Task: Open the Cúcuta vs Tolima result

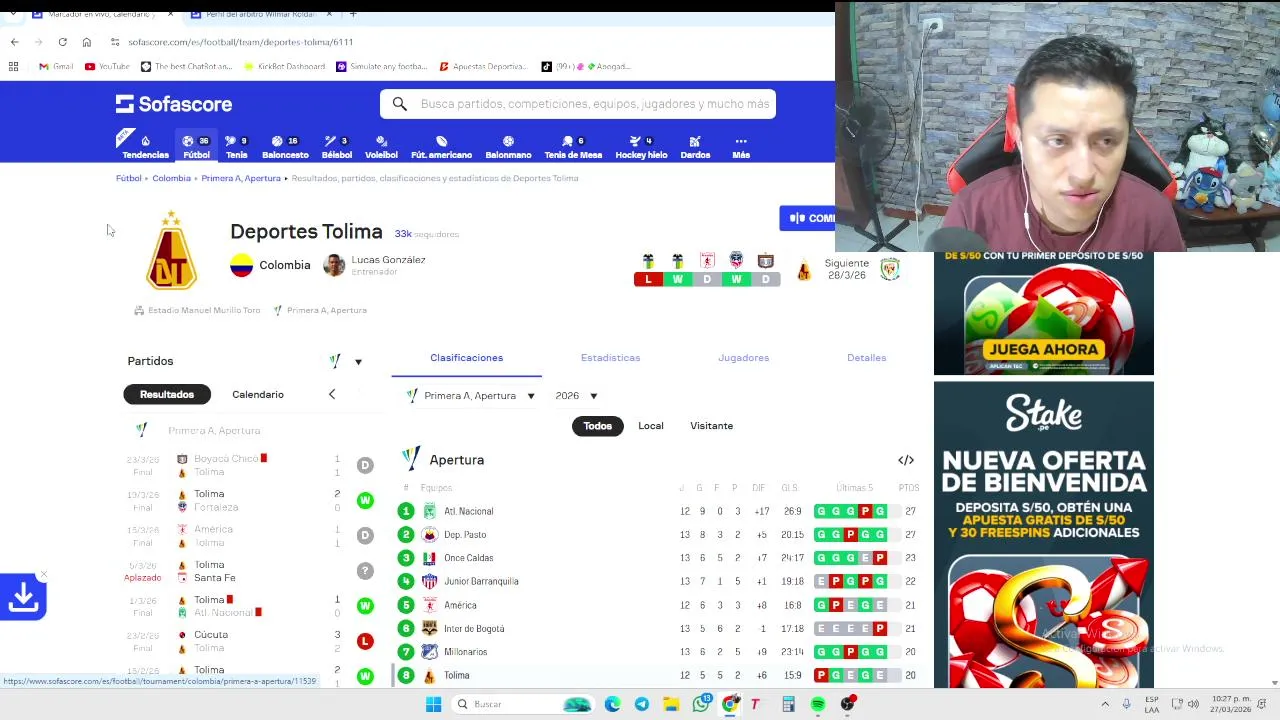Action: [250, 641]
